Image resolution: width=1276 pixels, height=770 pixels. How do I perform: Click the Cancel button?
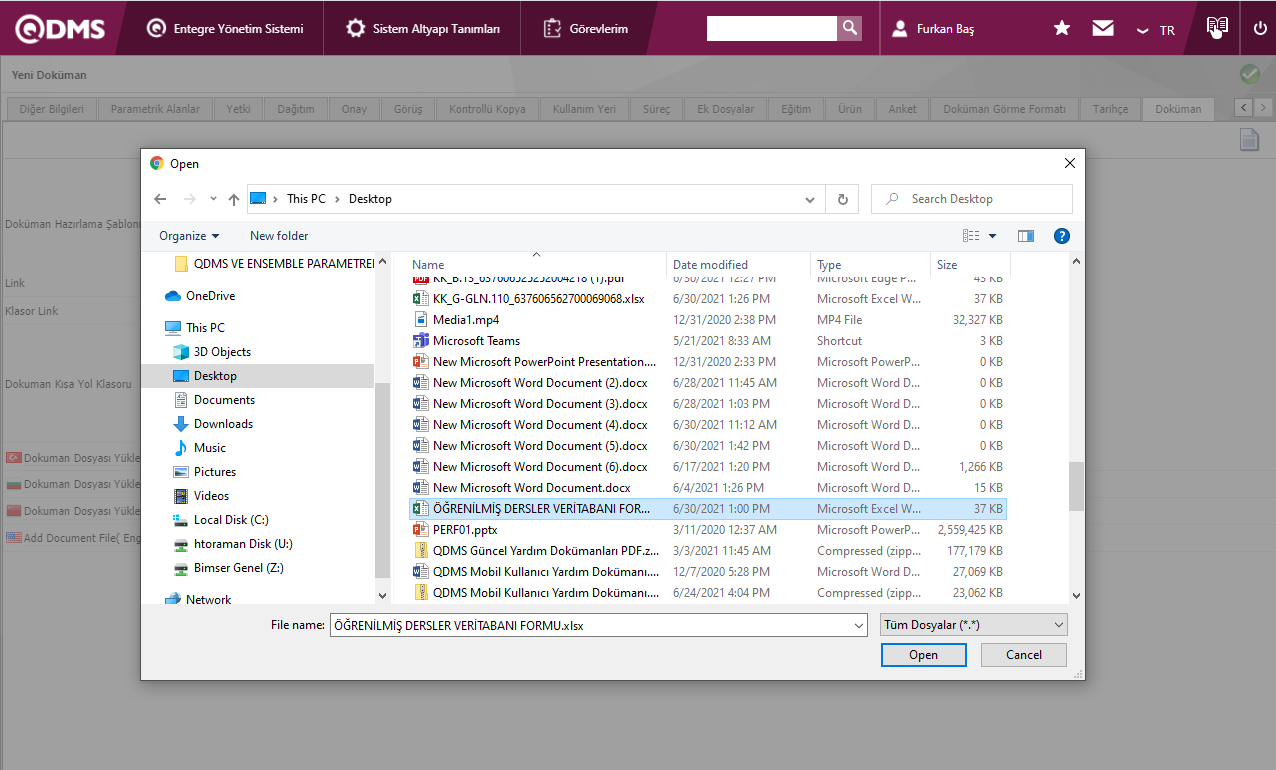click(1023, 655)
